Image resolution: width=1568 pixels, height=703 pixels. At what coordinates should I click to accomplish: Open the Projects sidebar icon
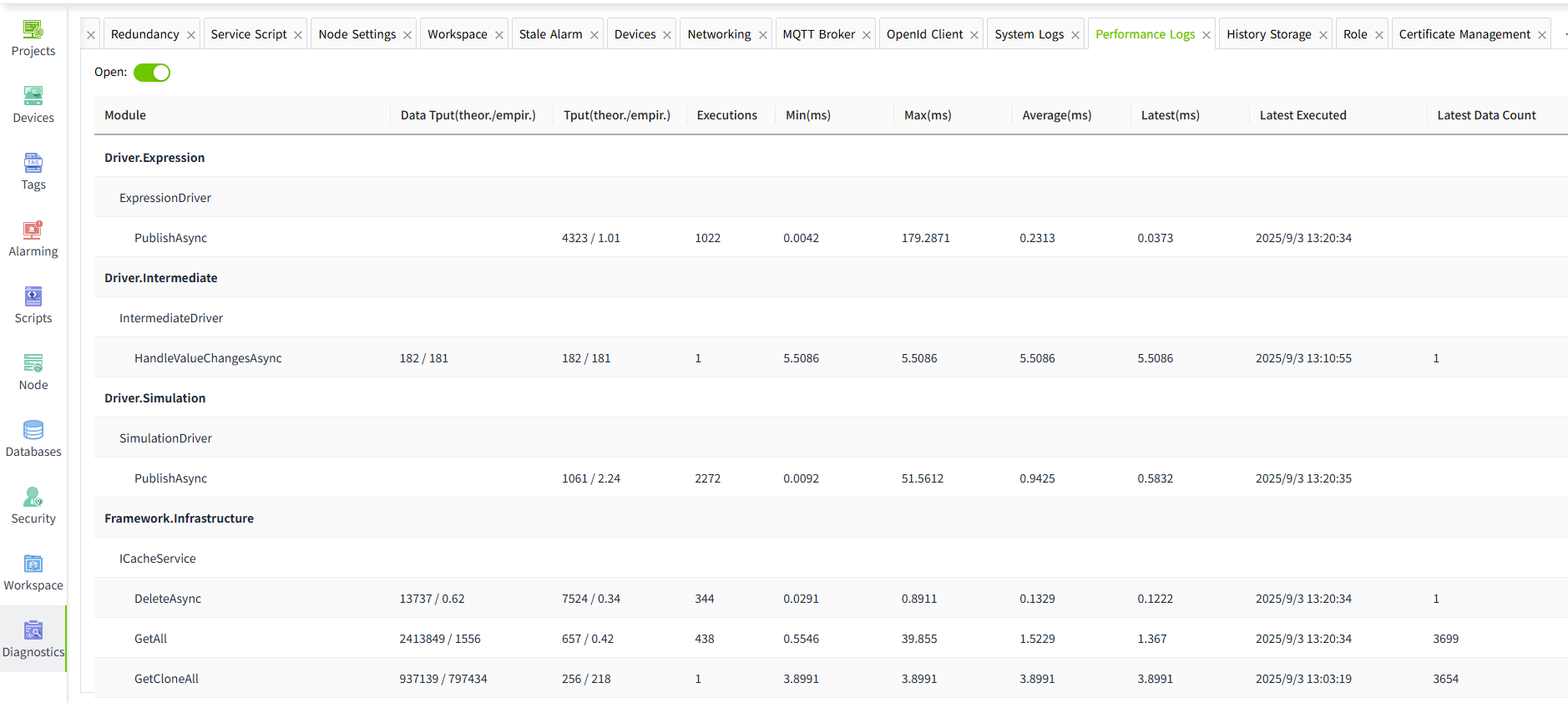[33, 30]
